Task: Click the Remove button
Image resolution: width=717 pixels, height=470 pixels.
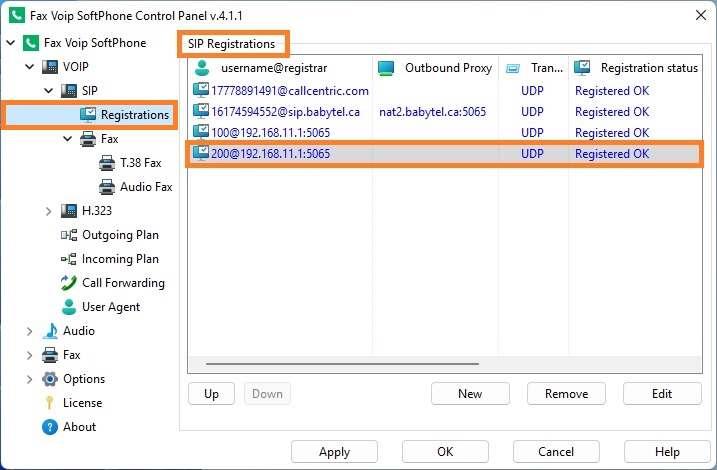Action: coord(566,394)
